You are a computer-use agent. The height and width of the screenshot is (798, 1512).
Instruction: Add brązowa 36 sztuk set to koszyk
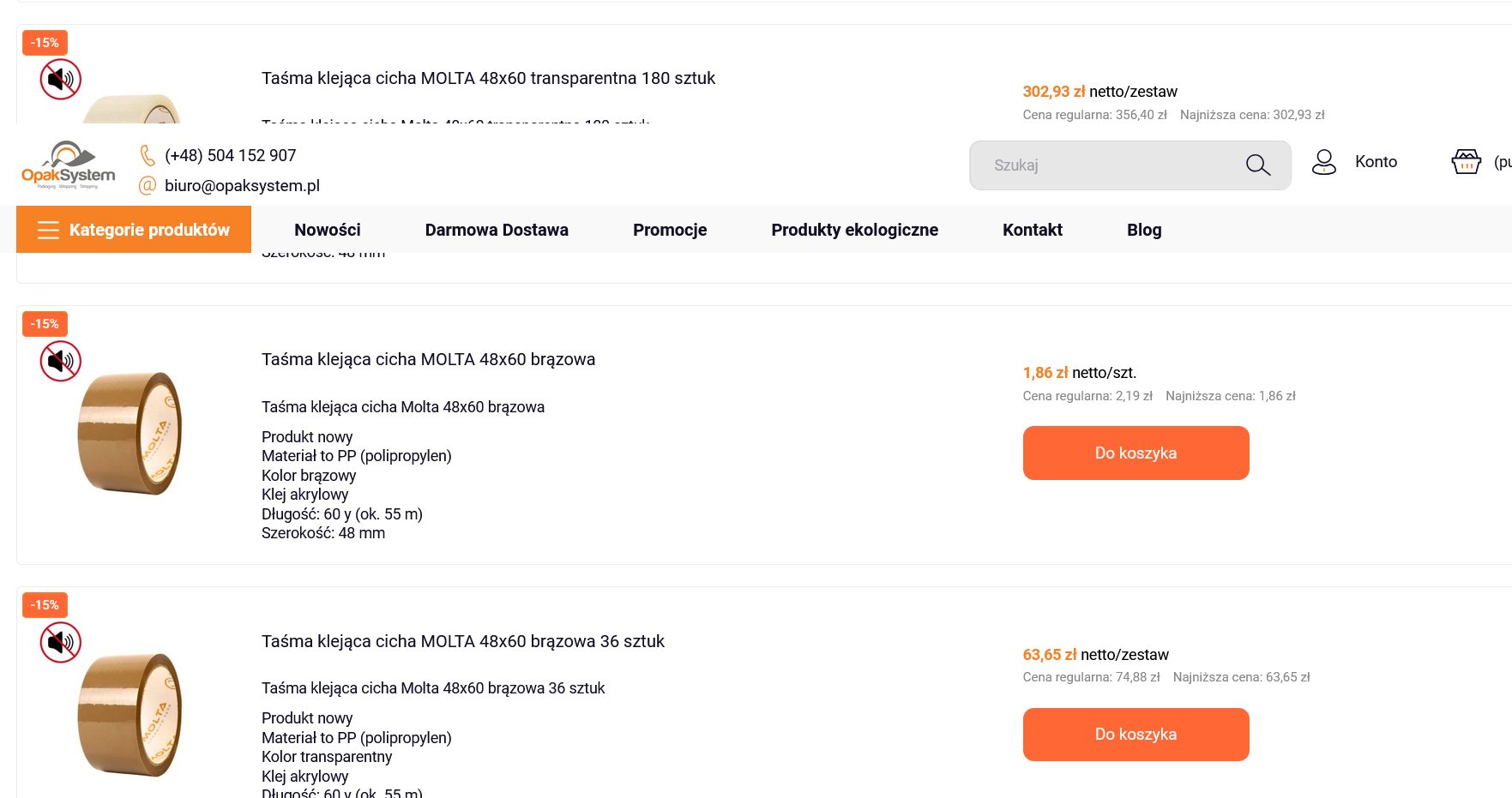click(x=1136, y=735)
